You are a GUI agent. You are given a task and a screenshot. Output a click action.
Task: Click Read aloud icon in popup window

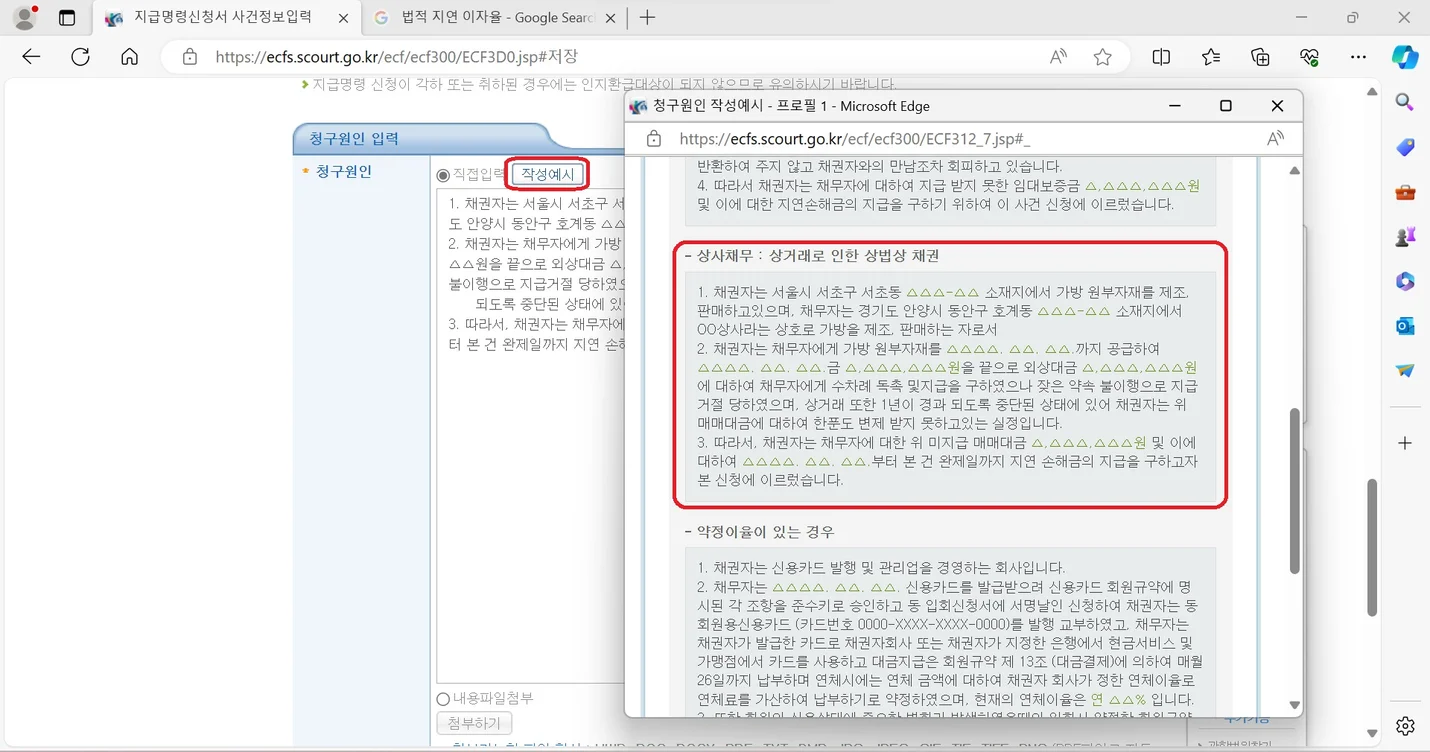[x=1275, y=139]
